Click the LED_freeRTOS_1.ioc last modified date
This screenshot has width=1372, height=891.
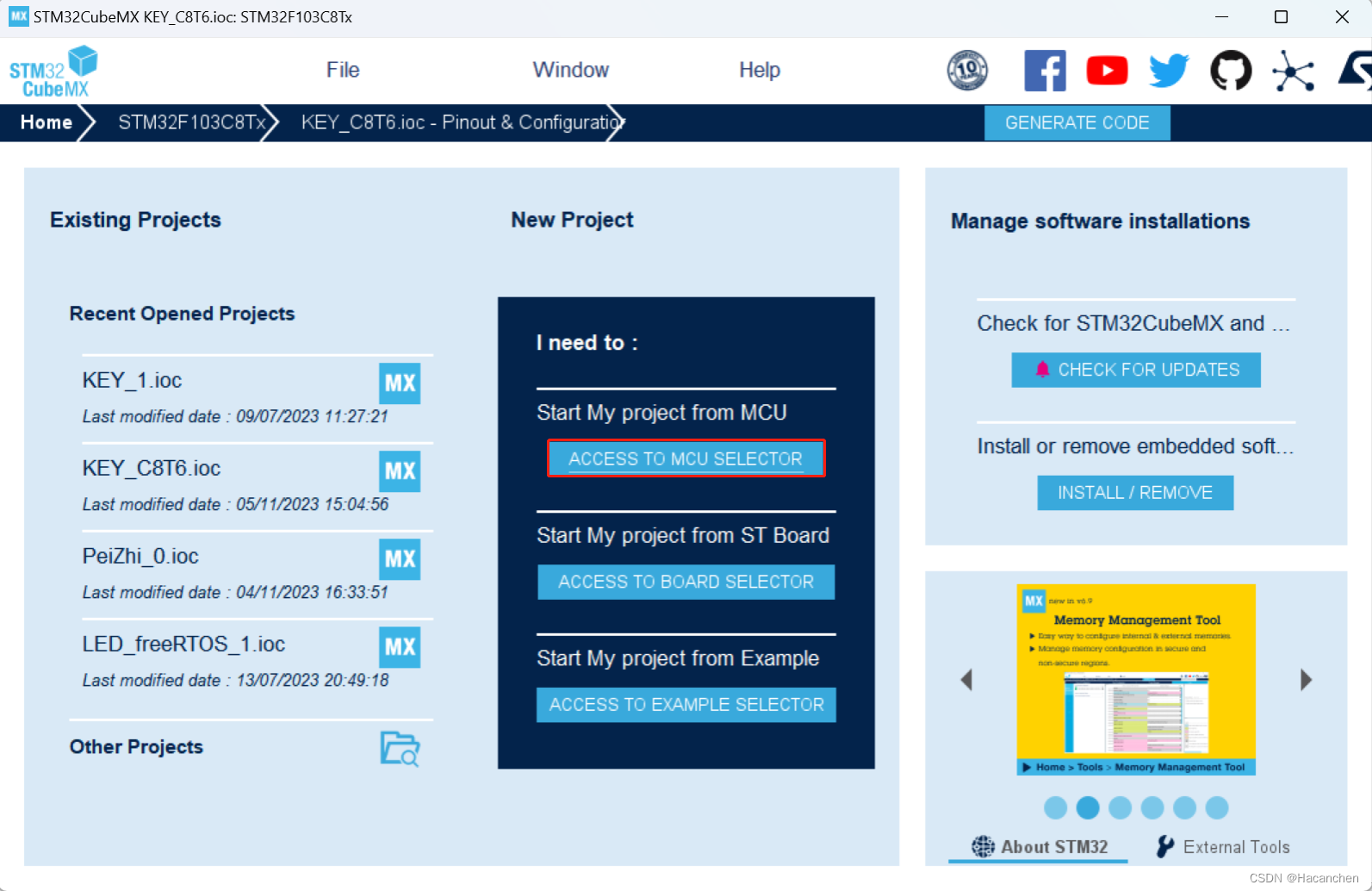point(235,680)
